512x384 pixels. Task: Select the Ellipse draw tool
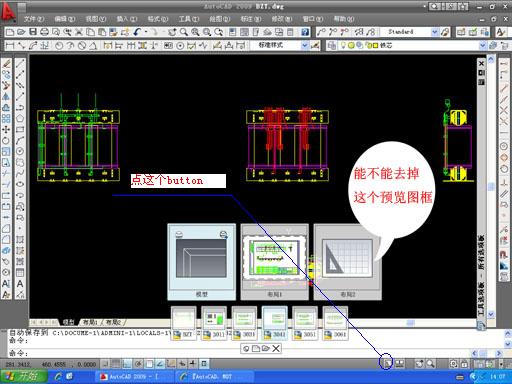[20, 184]
